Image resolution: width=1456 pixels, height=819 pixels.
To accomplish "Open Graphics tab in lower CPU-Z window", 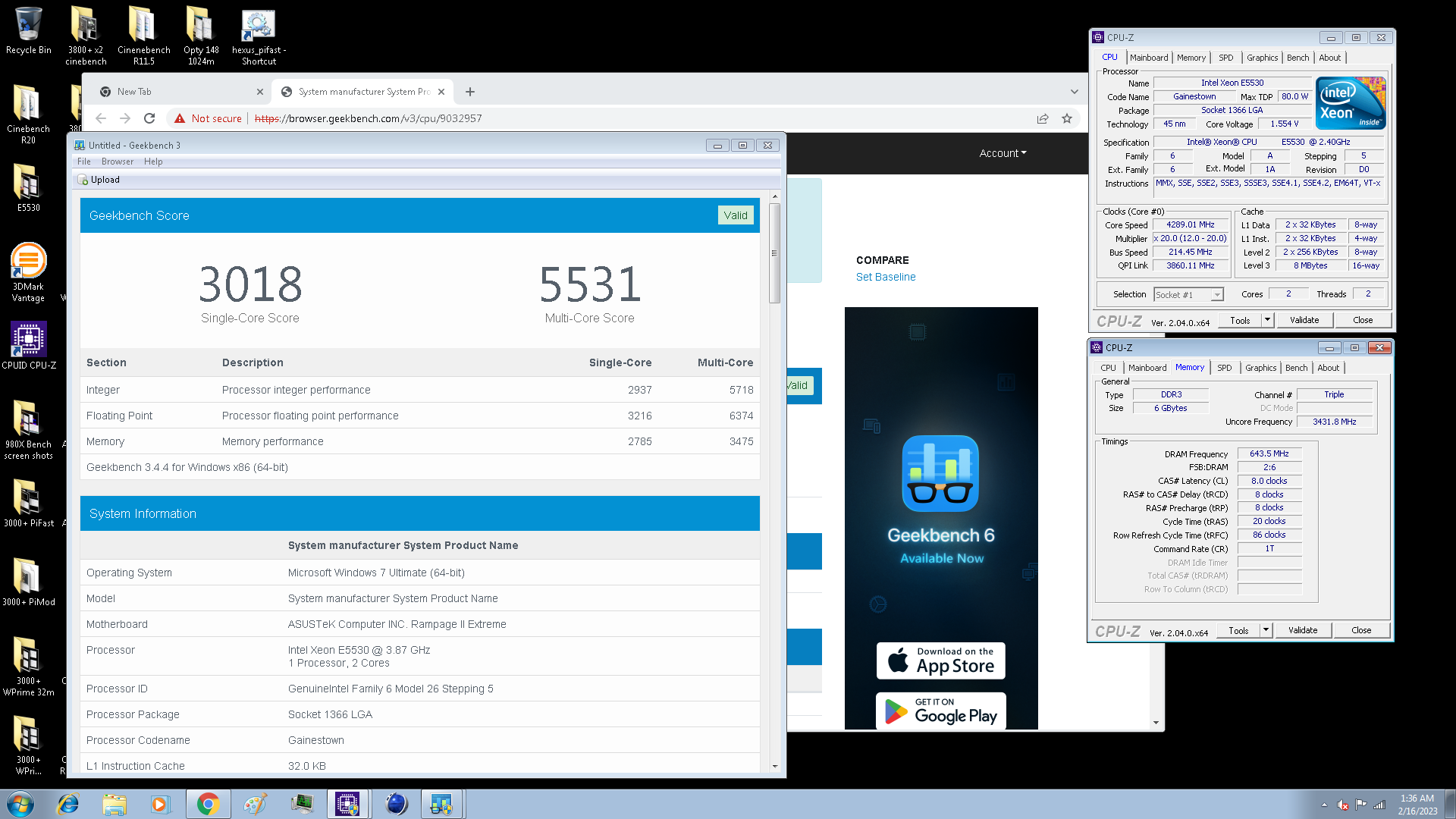I will tap(1260, 368).
